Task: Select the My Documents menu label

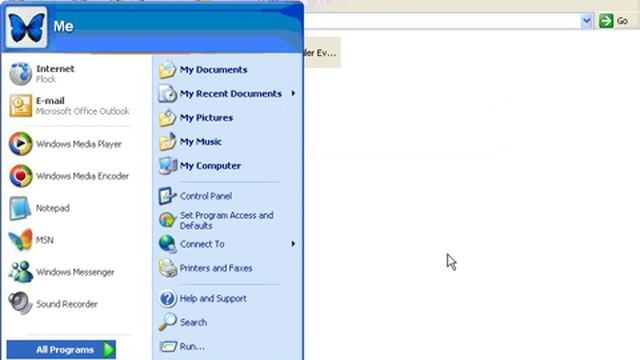Action: coord(213,70)
